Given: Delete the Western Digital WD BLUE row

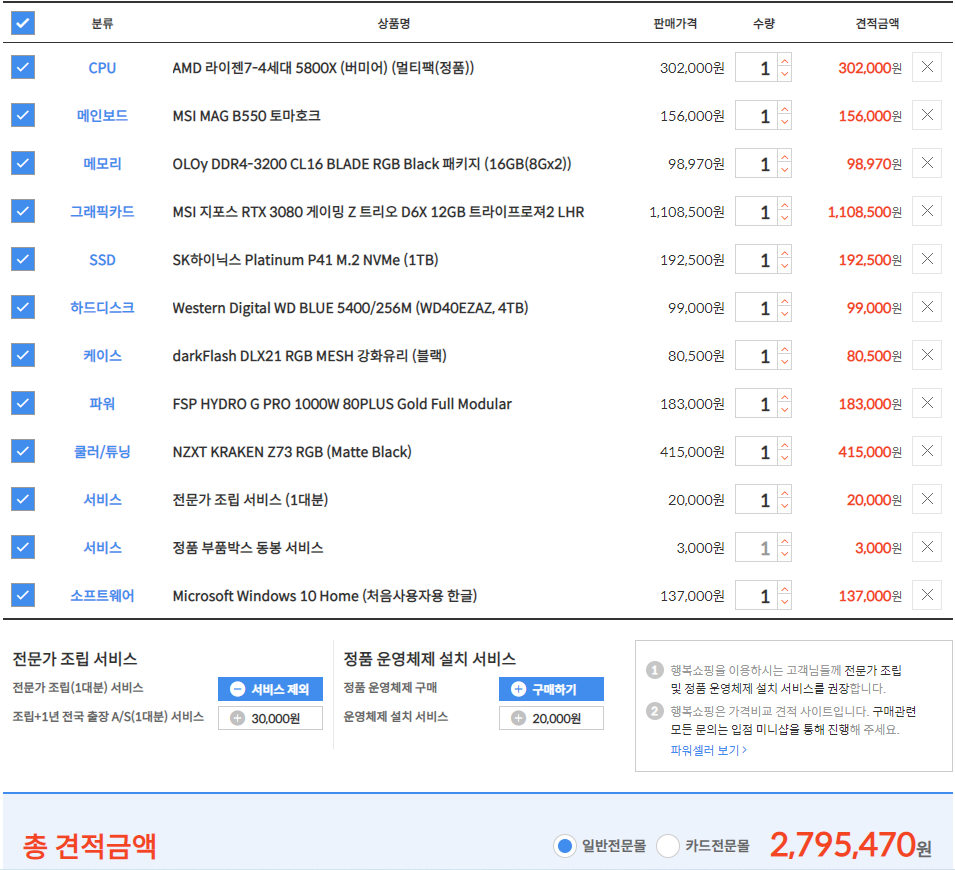Looking at the screenshot, I should pos(926,307).
